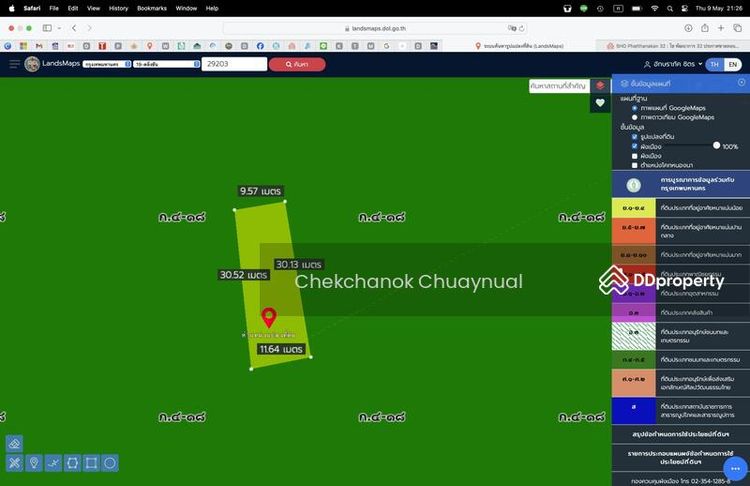The image size is (750, 486).
Task: Click the heart favorites icon
Action: click(x=600, y=103)
